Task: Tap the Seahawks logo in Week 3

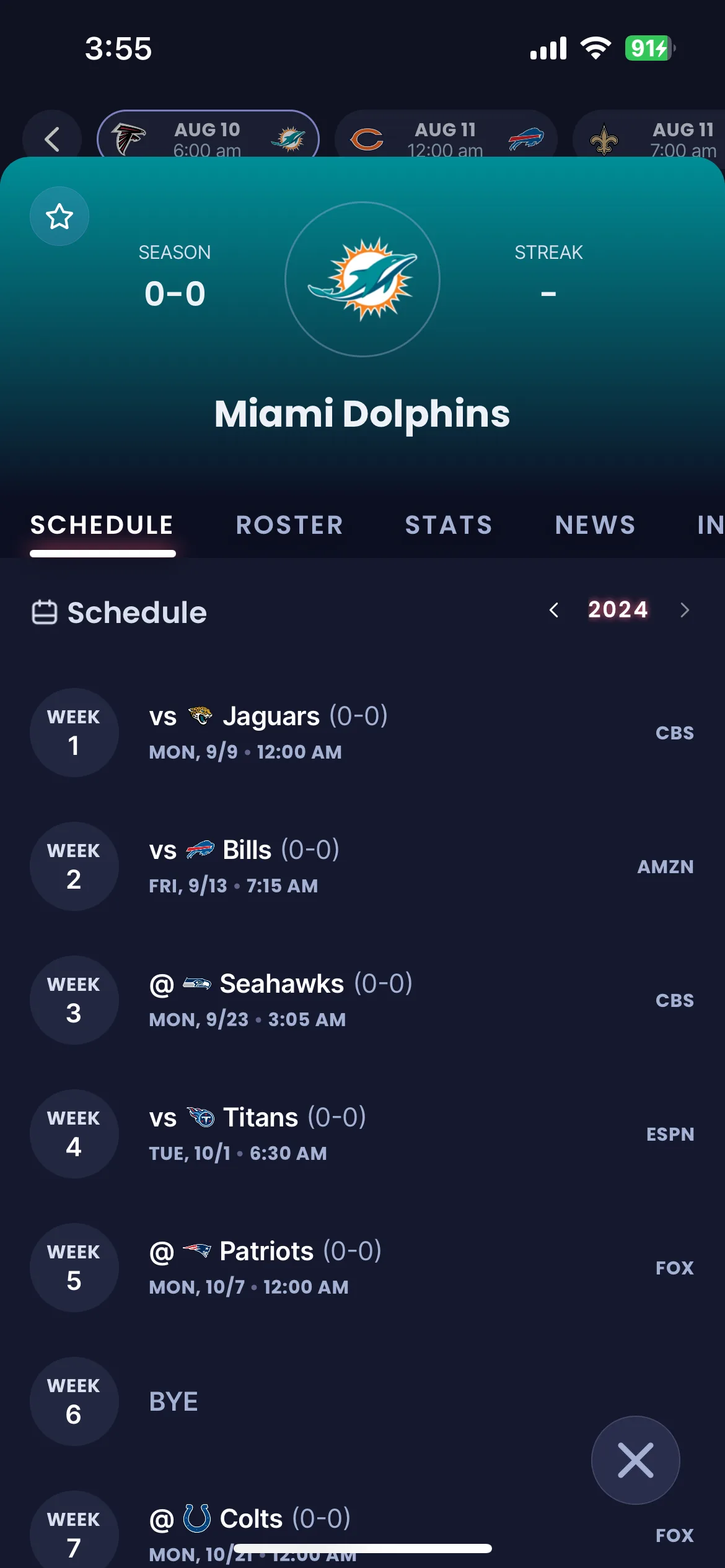Action: 197,983
